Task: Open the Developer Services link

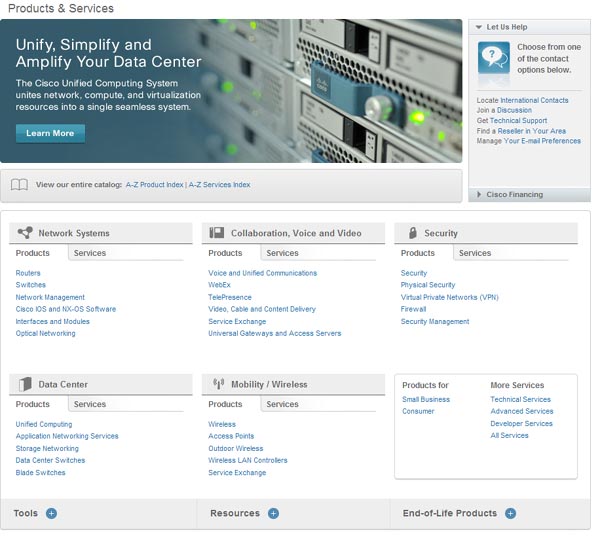Action: coord(522,423)
